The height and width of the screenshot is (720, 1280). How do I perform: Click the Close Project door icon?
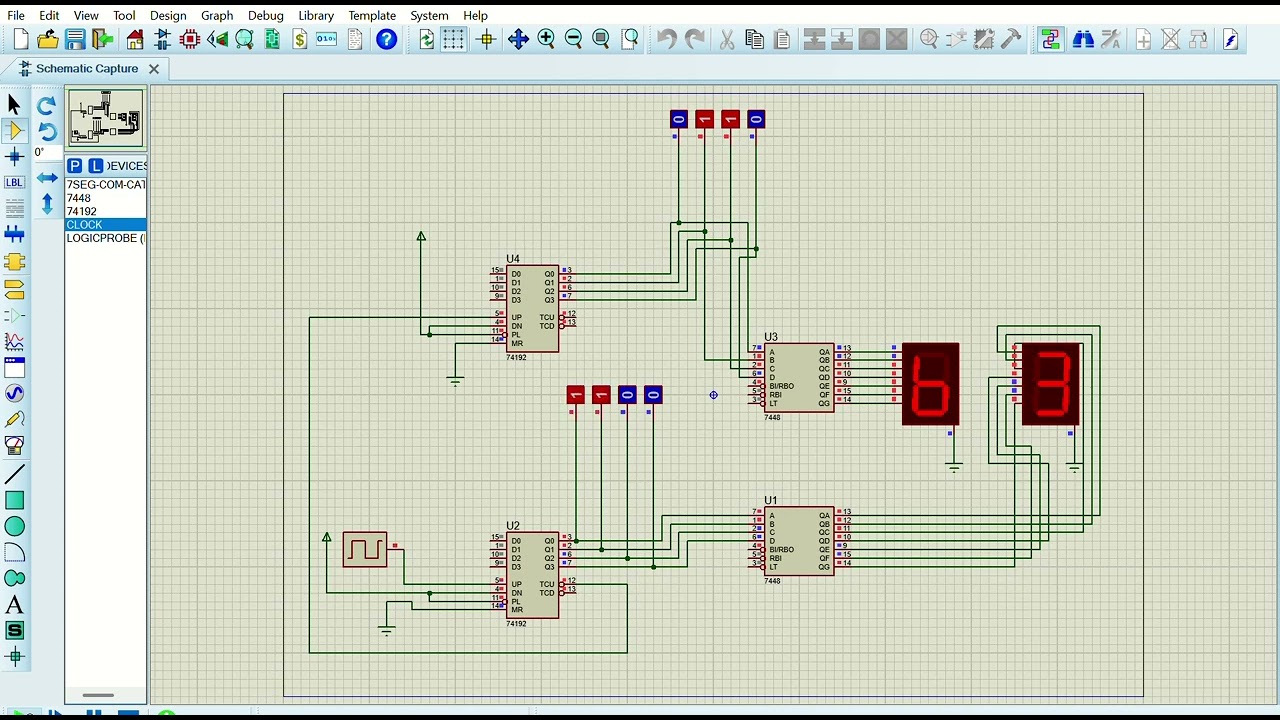(x=102, y=39)
